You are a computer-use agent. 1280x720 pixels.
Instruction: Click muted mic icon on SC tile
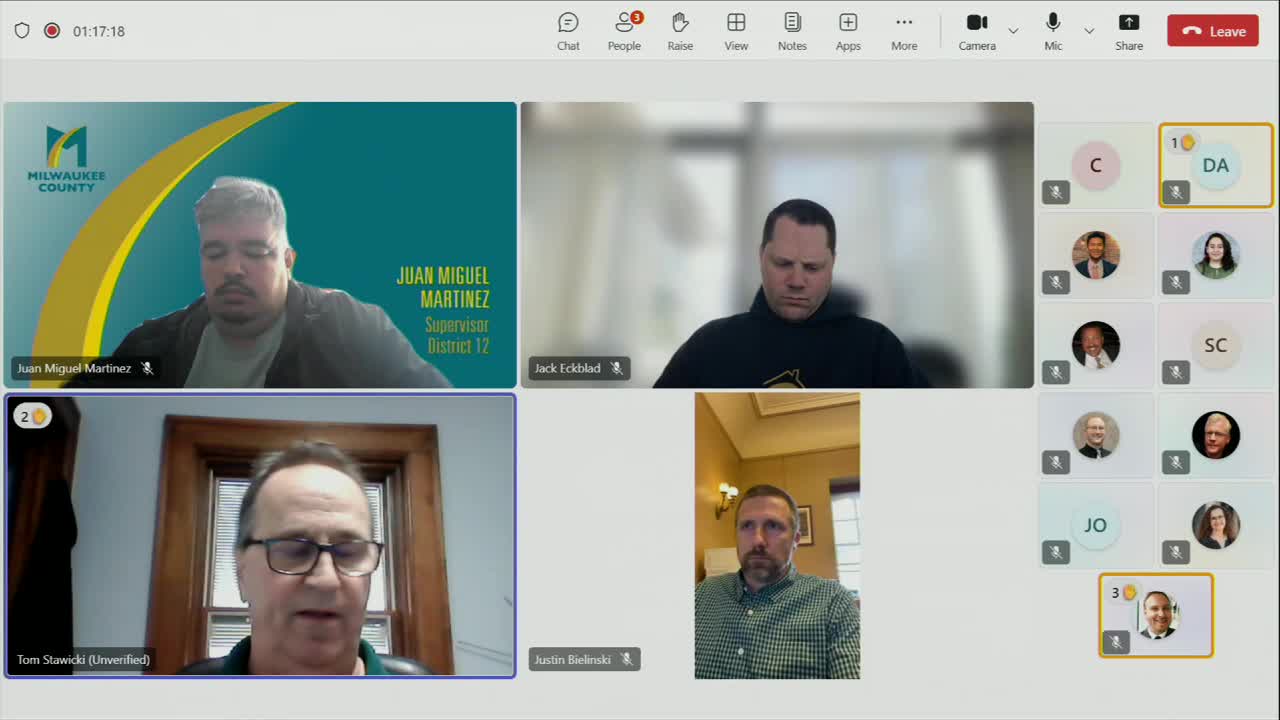[1176, 373]
